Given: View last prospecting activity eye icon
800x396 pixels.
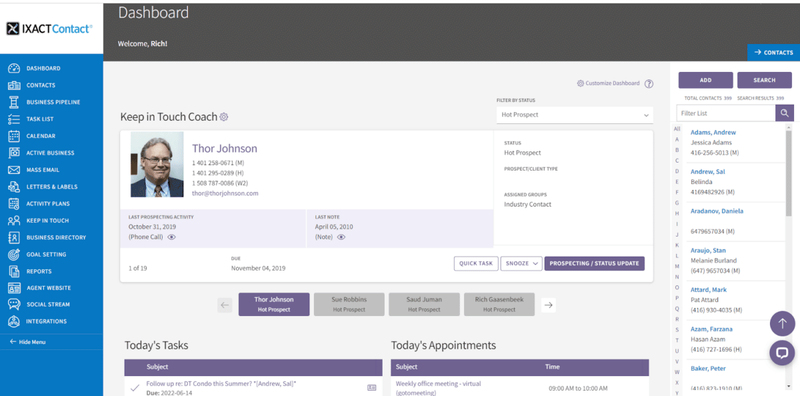Looking at the screenshot, I should (172, 237).
